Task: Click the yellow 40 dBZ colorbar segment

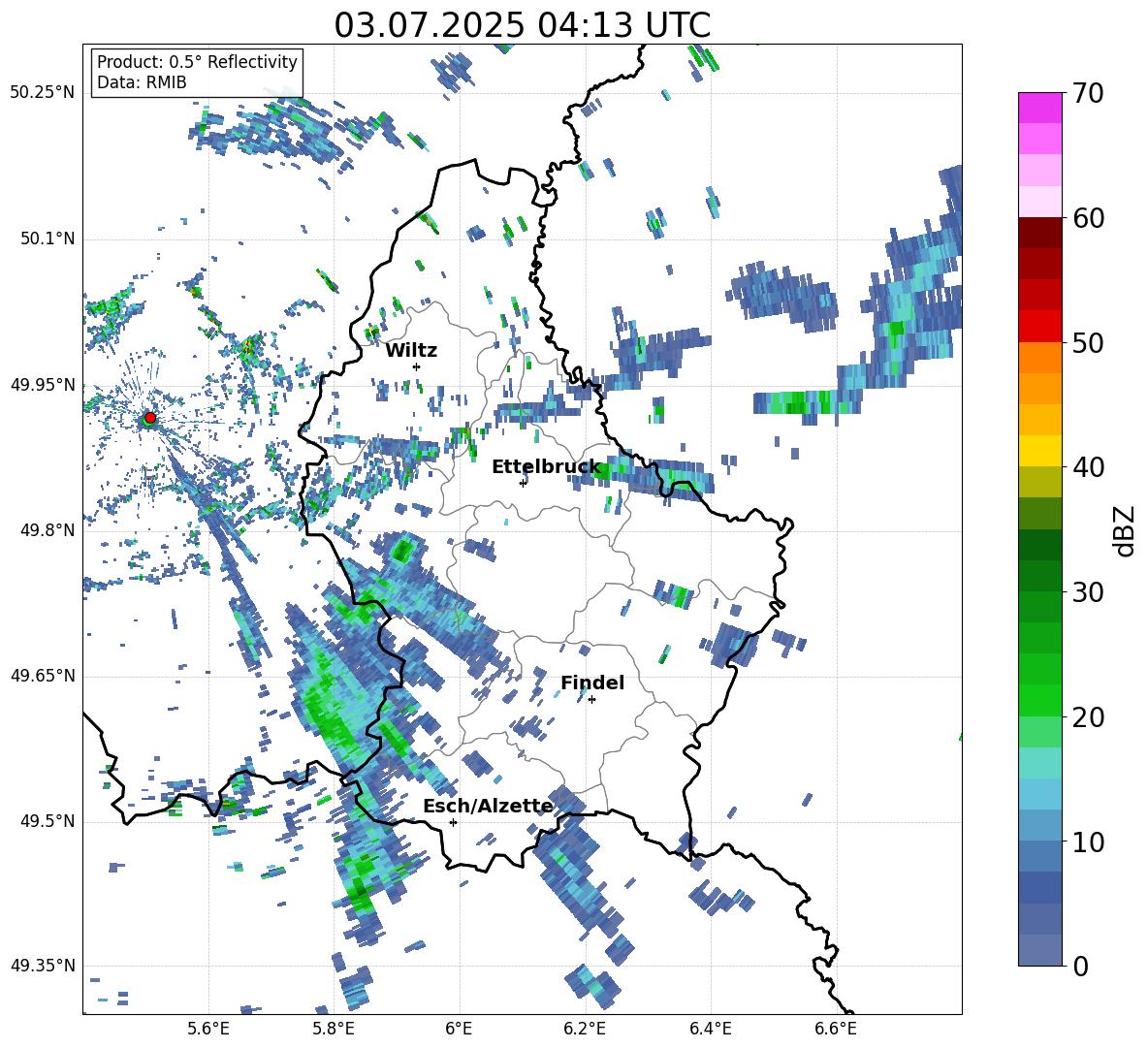Action: (x=1039, y=451)
